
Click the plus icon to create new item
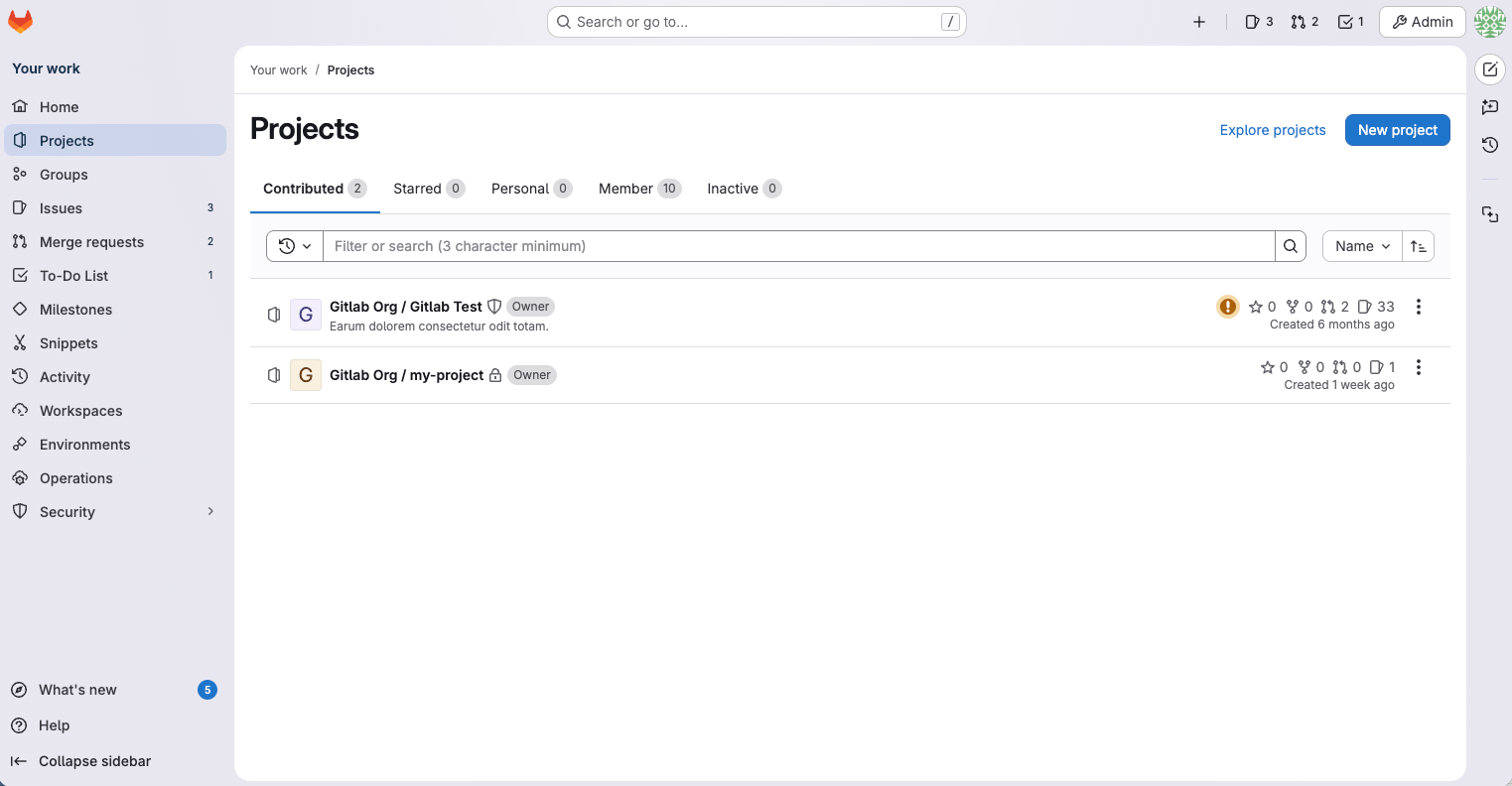point(1198,21)
